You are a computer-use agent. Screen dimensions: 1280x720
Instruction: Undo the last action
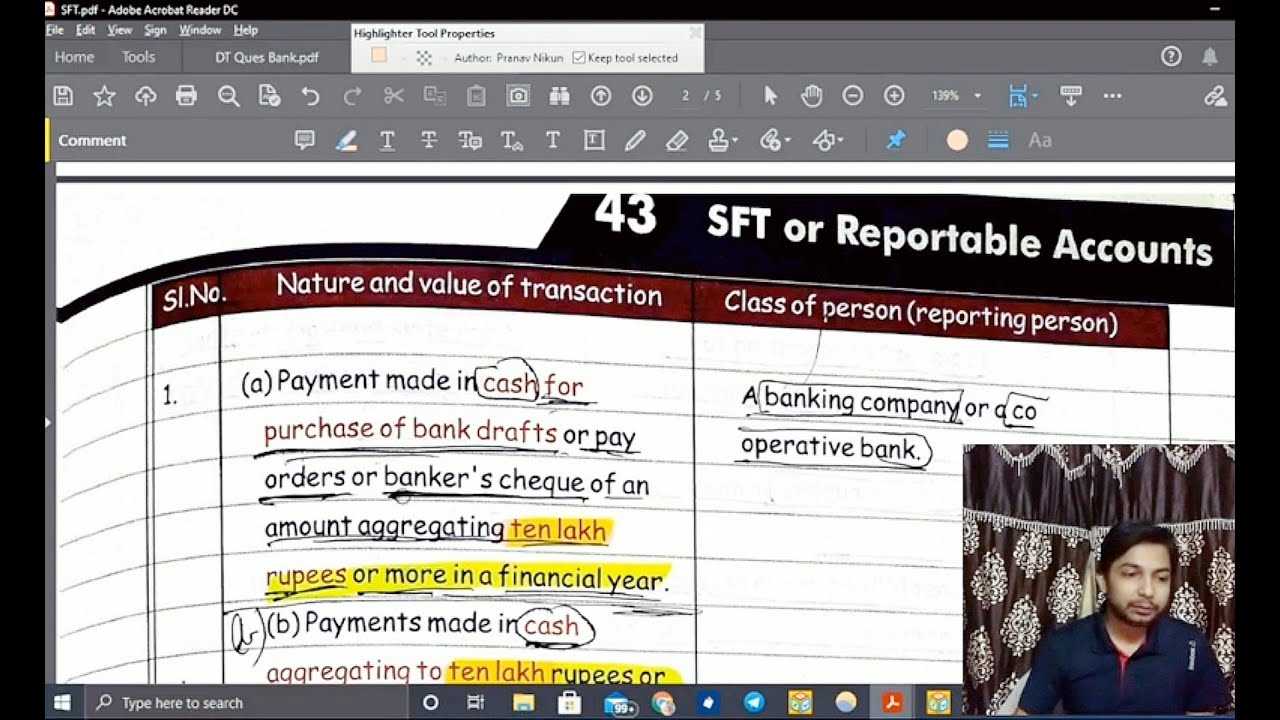point(310,96)
